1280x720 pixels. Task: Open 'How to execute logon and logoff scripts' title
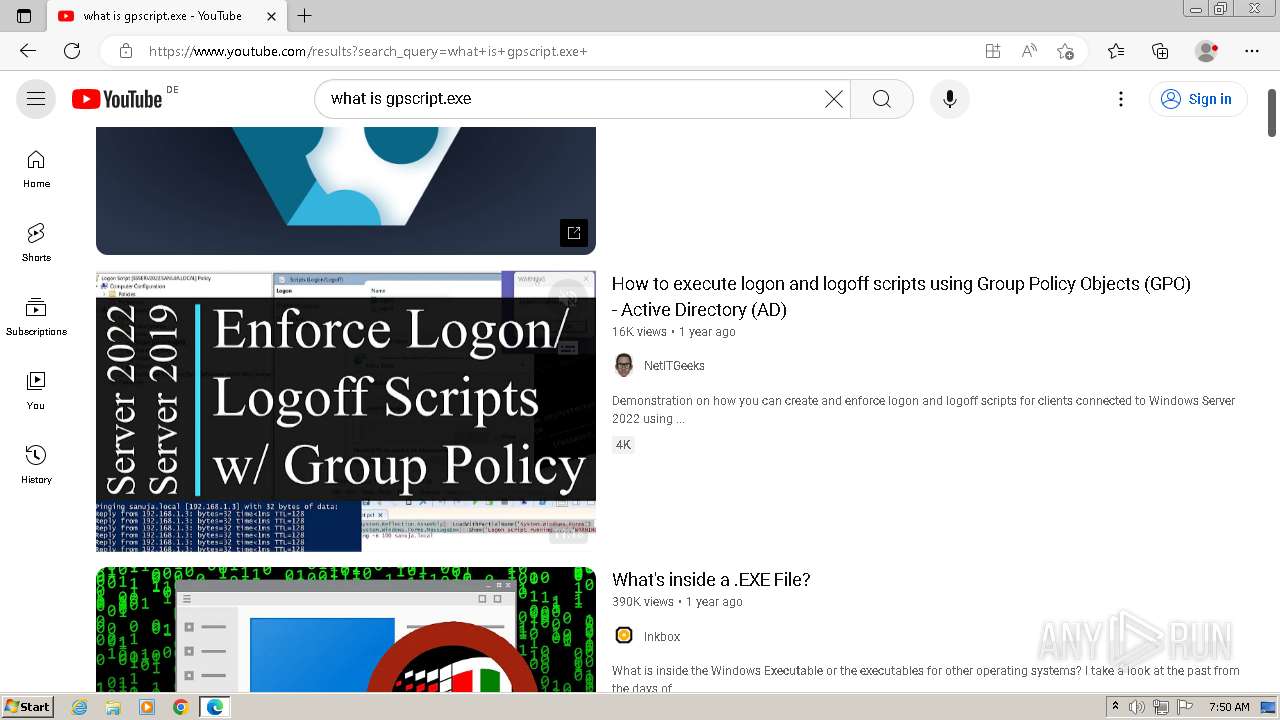tap(901, 296)
